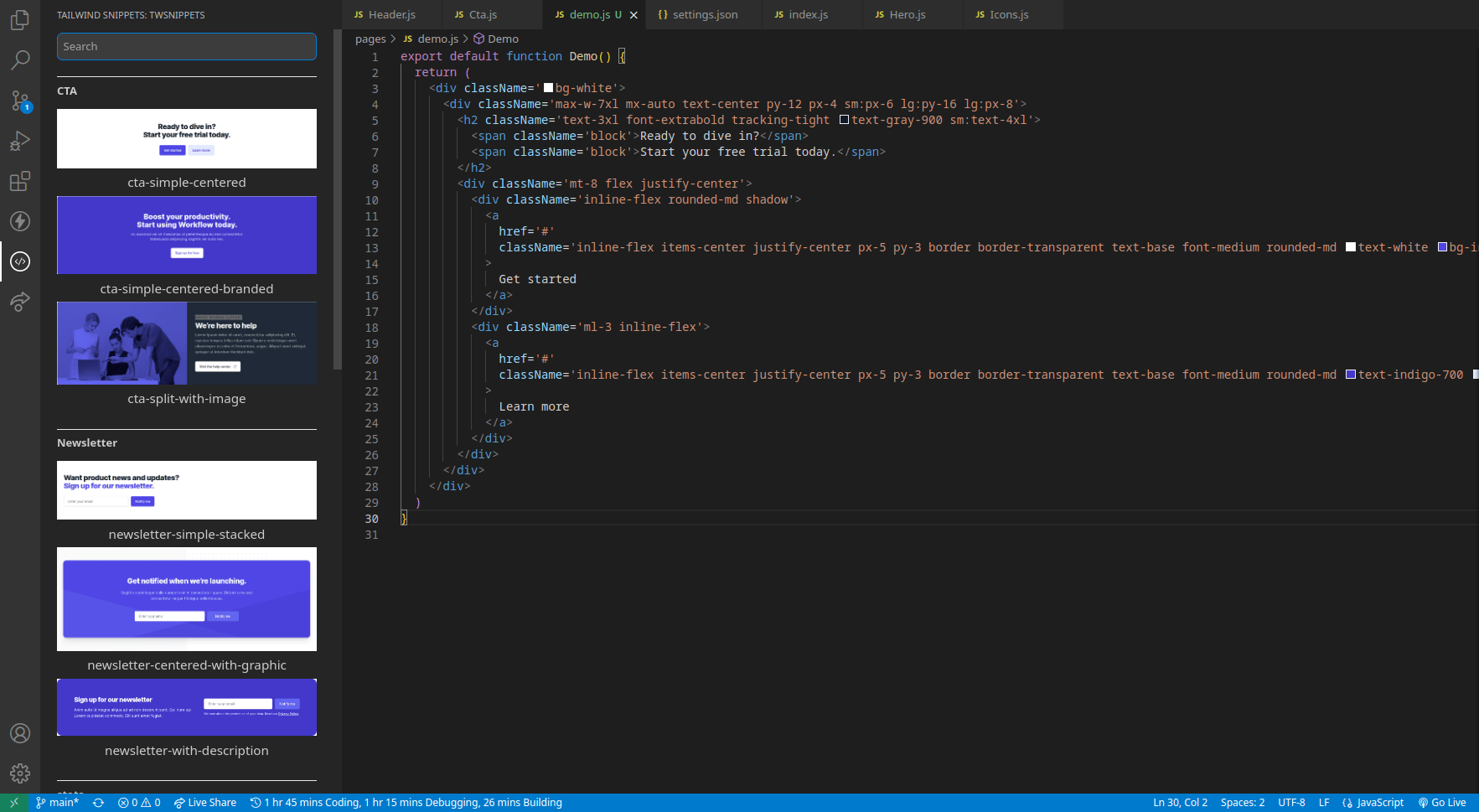This screenshot has height=812, width=1479.
Task: Change end of line sequence LF
Action: tap(1324, 803)
